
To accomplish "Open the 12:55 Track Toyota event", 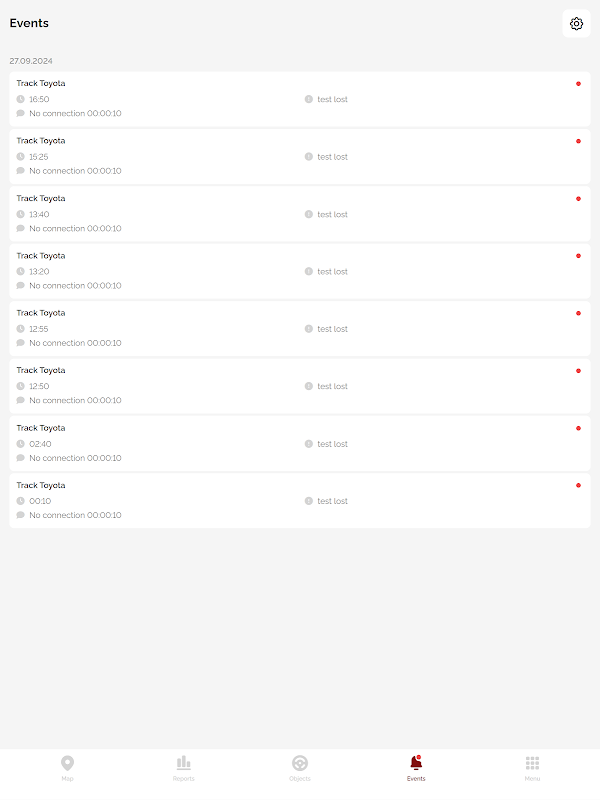I will pos(300,328).
